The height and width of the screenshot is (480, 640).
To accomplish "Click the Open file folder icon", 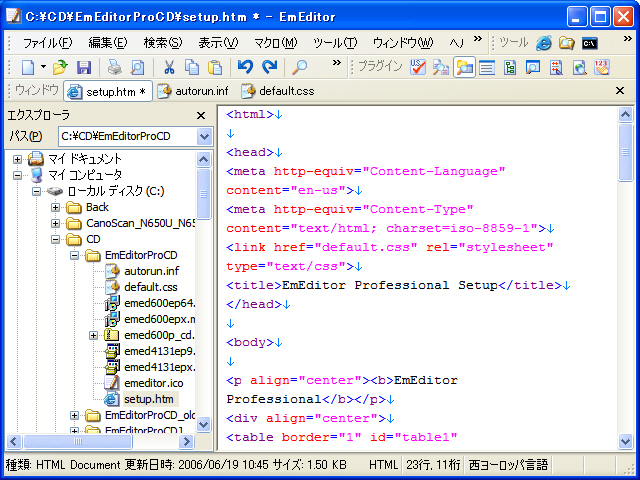I will (x=60, y=67).
